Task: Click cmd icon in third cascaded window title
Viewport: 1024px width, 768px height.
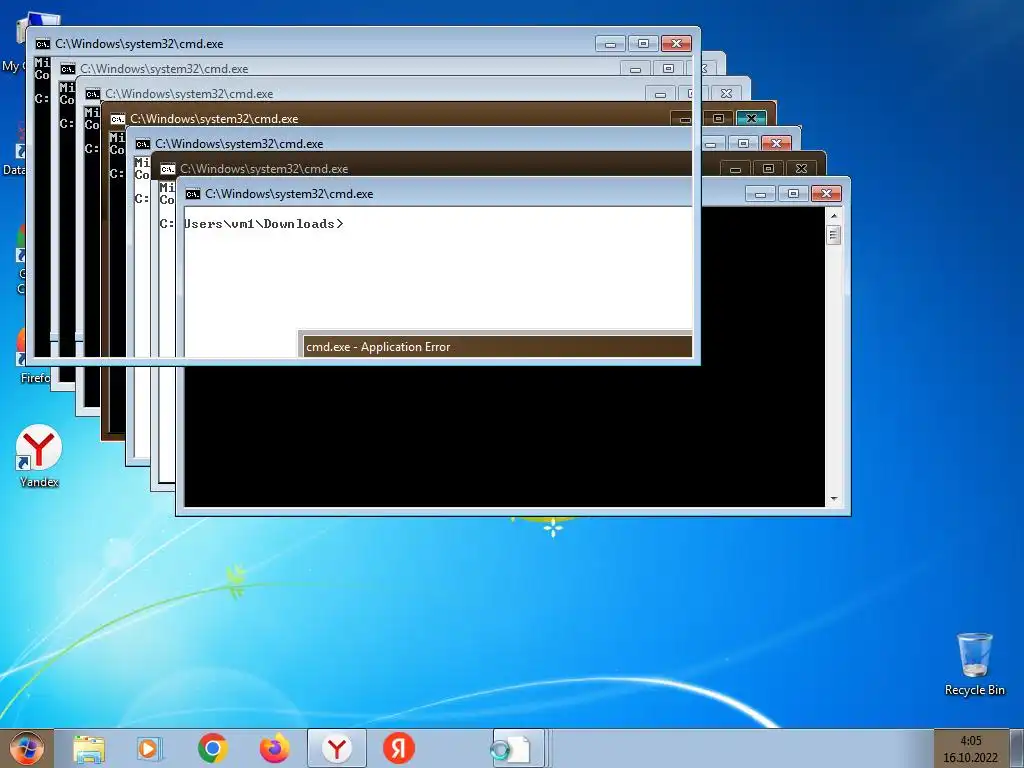Action: 93,94
